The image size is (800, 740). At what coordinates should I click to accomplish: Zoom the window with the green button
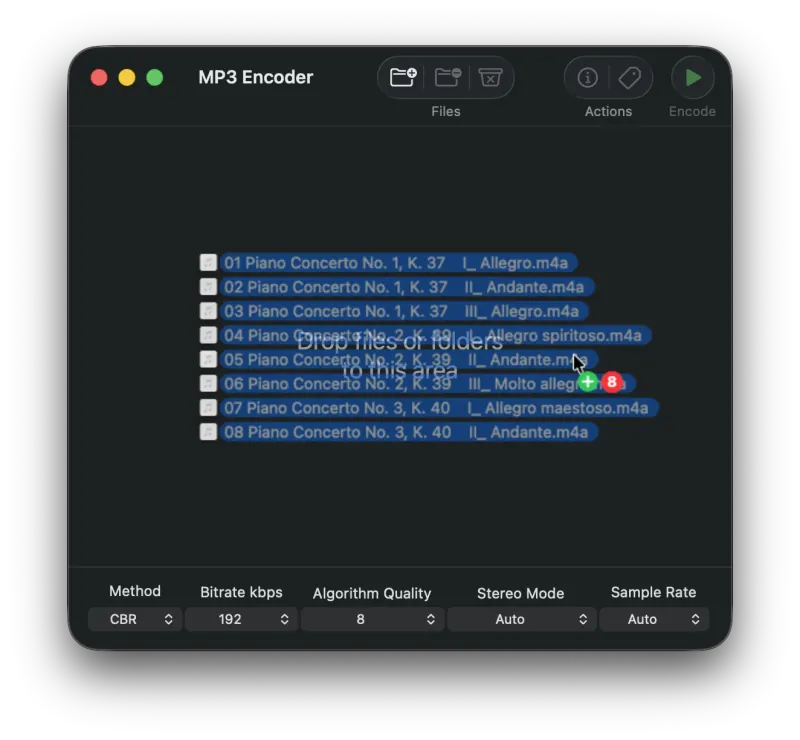[155, 78]
